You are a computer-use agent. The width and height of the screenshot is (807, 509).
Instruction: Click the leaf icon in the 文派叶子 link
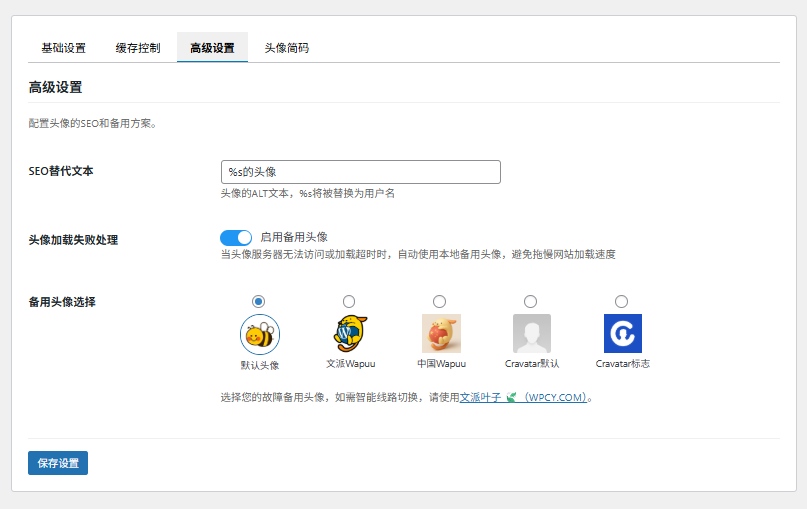[511, 397]
